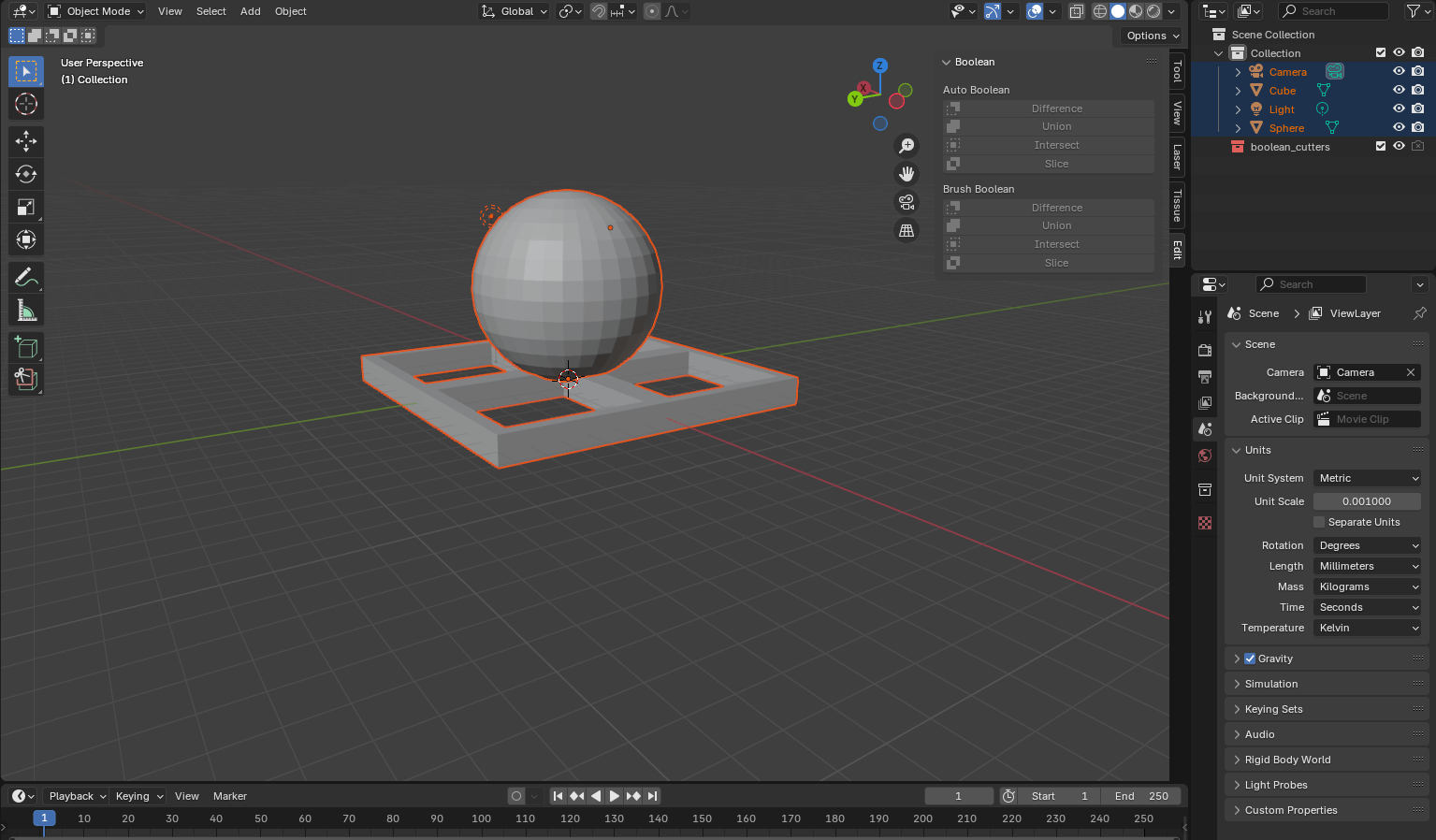Open the Length Millimeters dropdown

click(1368, 566)
